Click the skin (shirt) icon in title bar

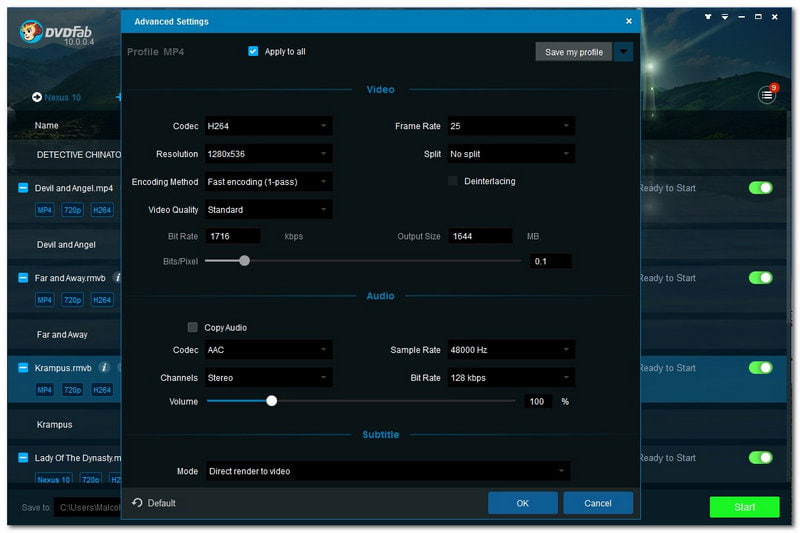[710, 17]
